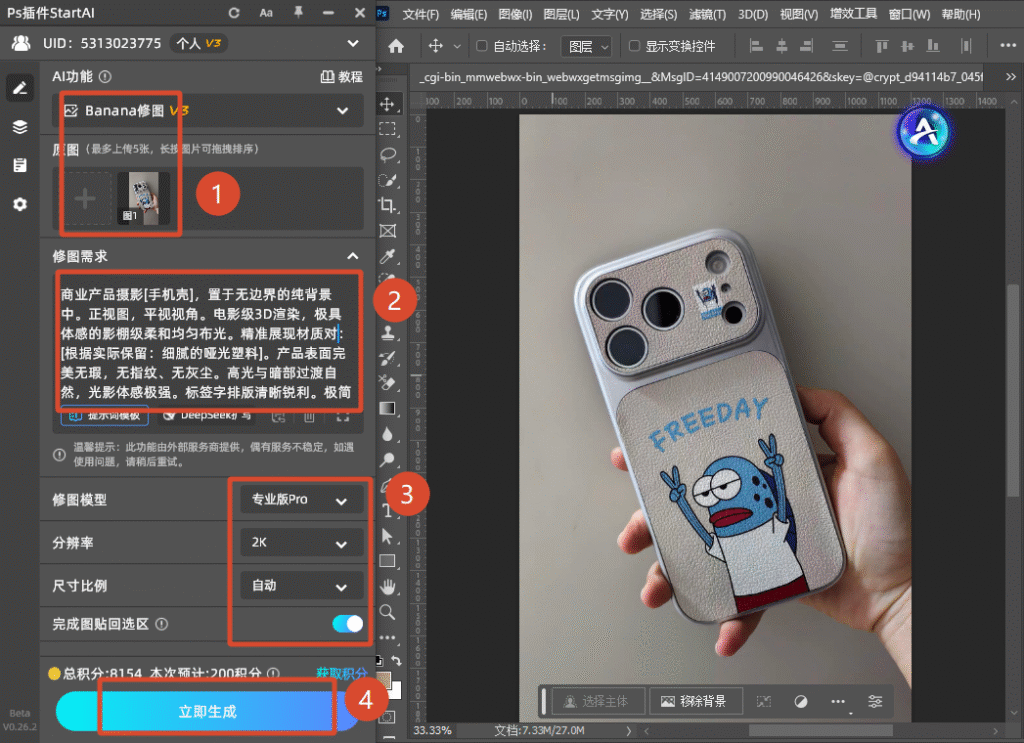Open the properties sliders icon in contextual bar
The width and height of the screenshot is (1024, 743).
(x=875, y=701)
